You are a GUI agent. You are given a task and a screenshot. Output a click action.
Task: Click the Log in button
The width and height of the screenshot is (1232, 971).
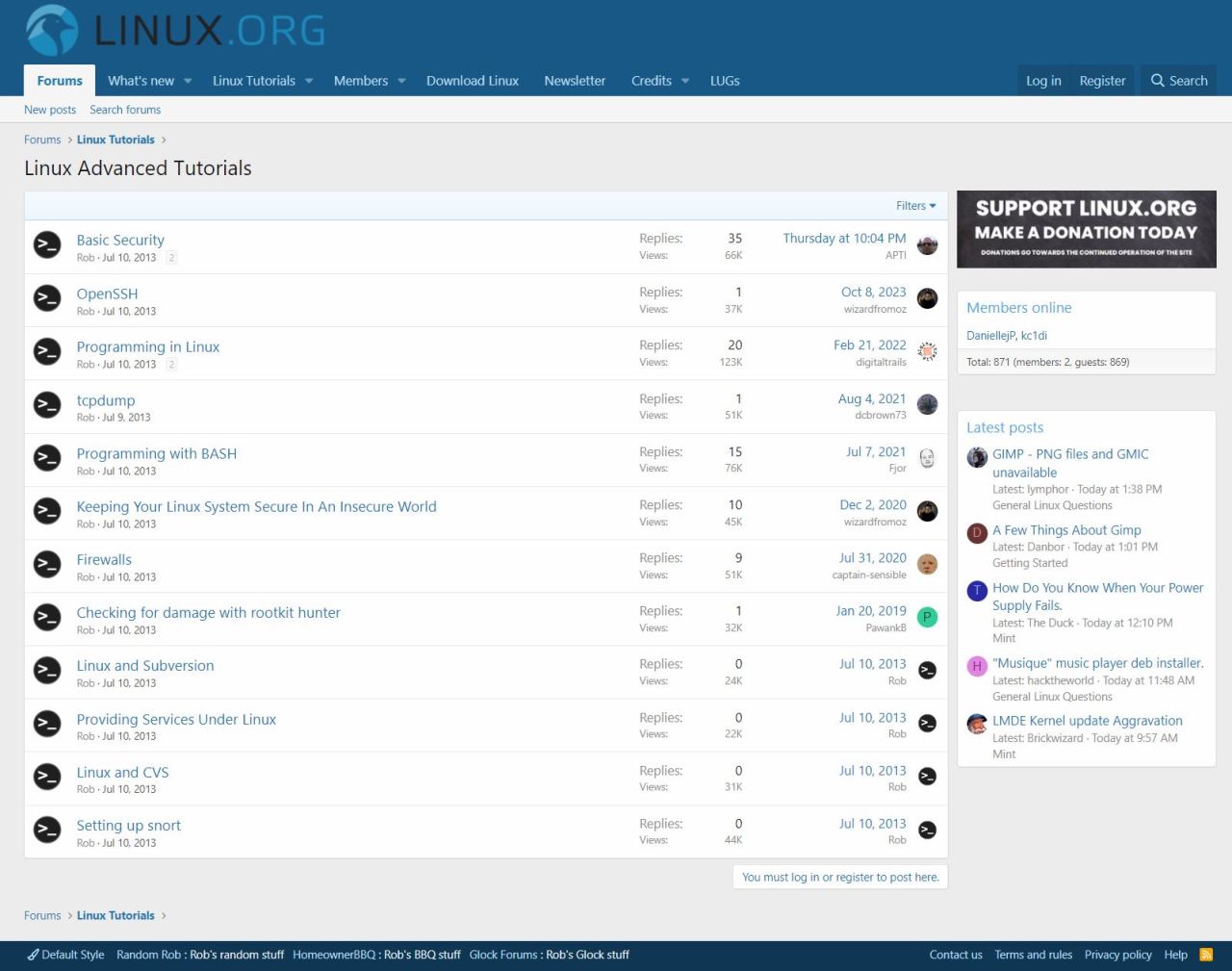coord(1043,81)
